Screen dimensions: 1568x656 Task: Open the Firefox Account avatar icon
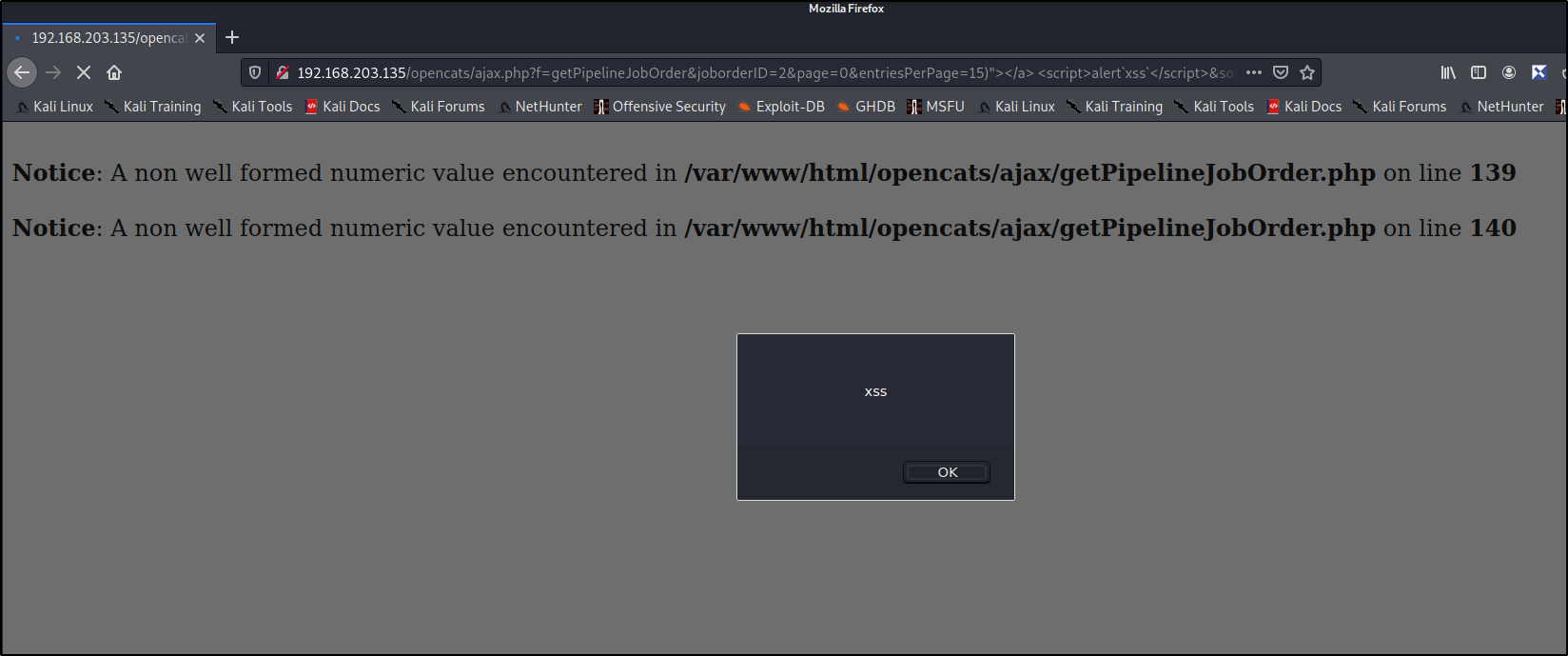[x=1509, y=72]
